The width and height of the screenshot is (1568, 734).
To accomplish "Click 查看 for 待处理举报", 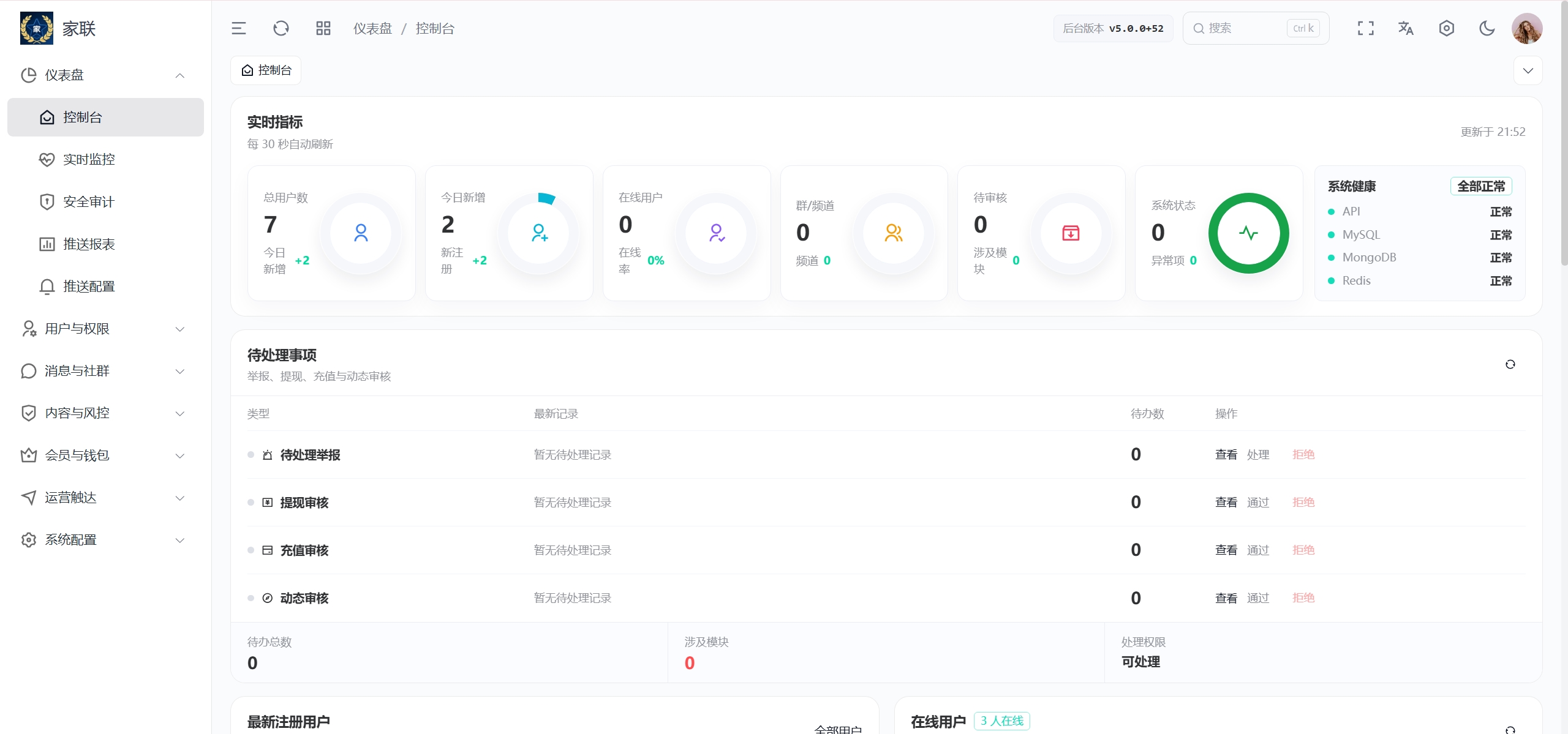I will click(x=1226, y=455).
